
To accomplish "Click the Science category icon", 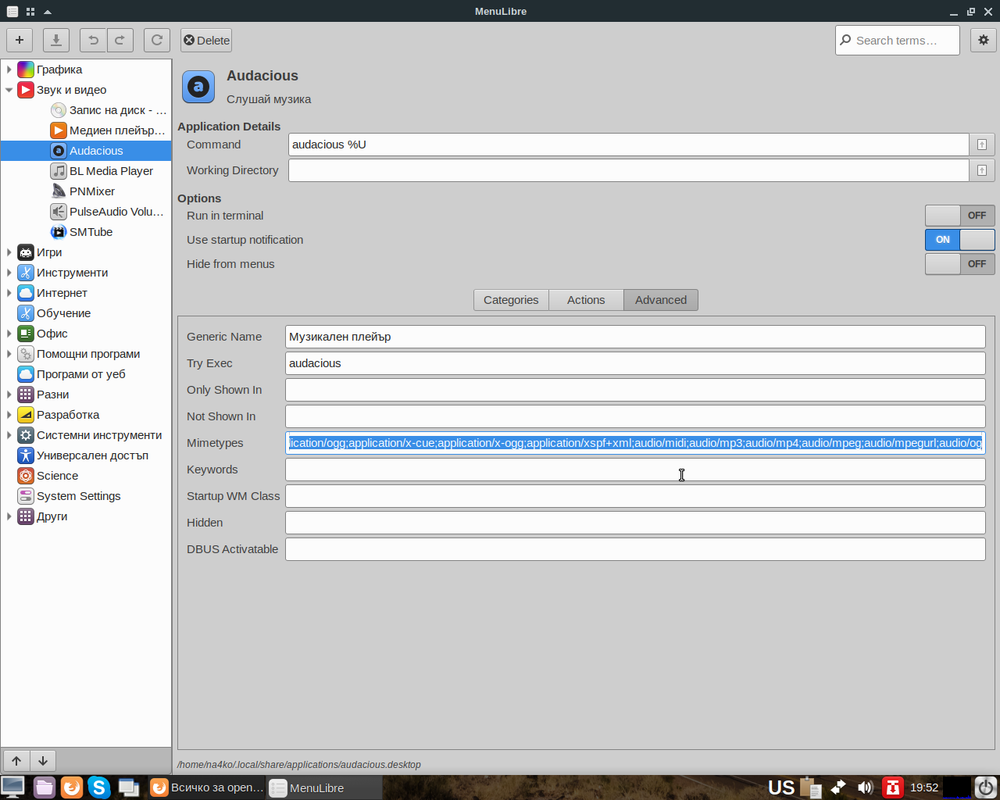I will 26,475.
